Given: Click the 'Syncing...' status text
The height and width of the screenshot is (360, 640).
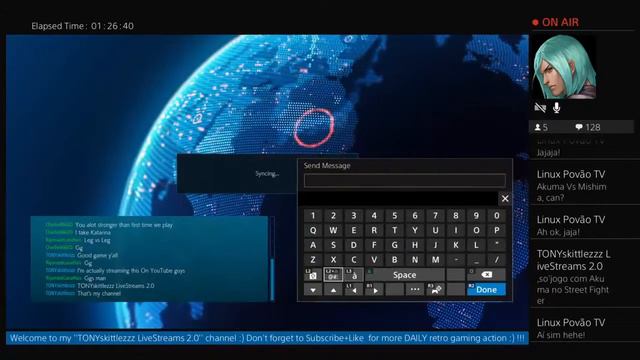Looking at the screenshot, I should coord(267,174).
